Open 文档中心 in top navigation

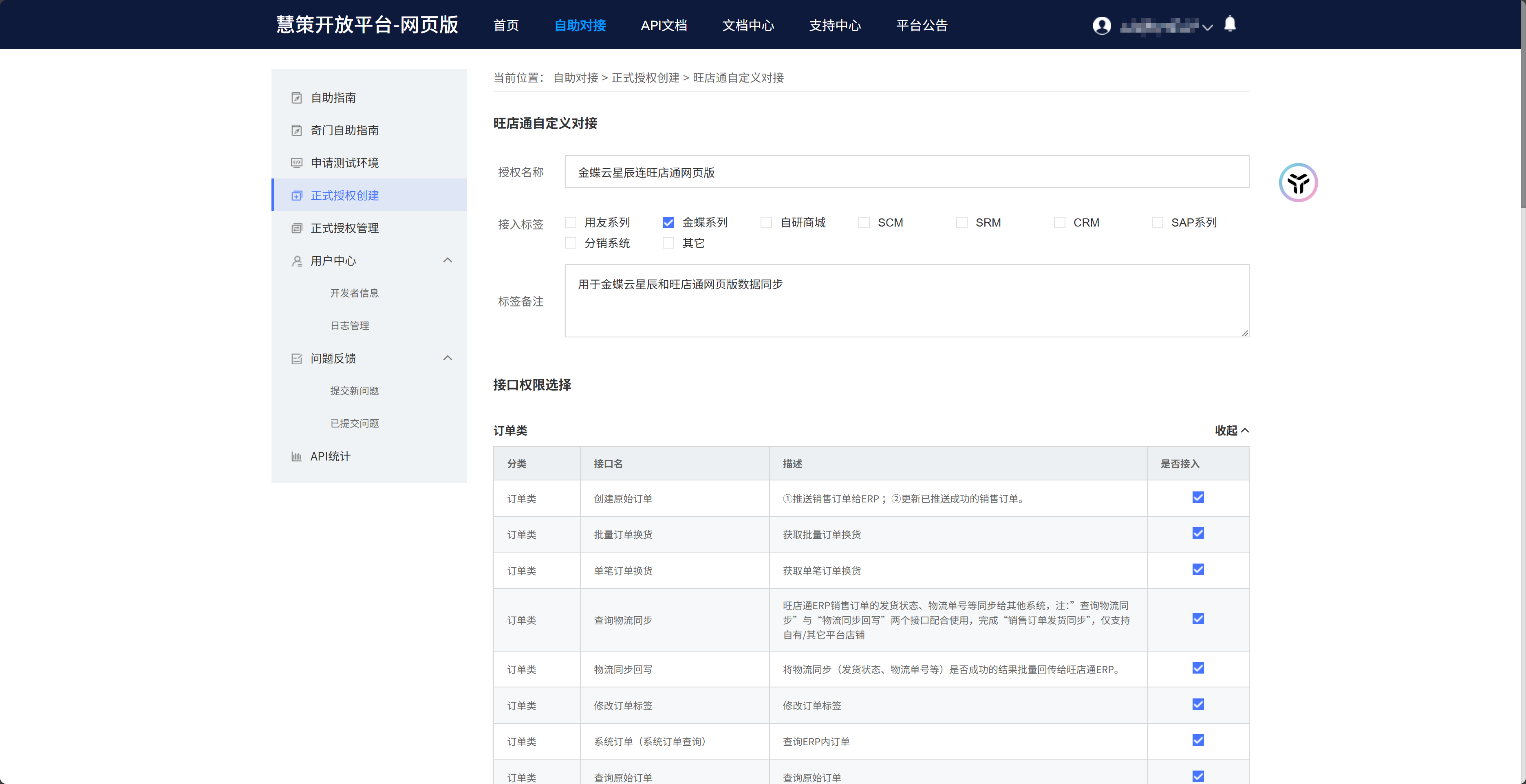(x=748, y=25)
